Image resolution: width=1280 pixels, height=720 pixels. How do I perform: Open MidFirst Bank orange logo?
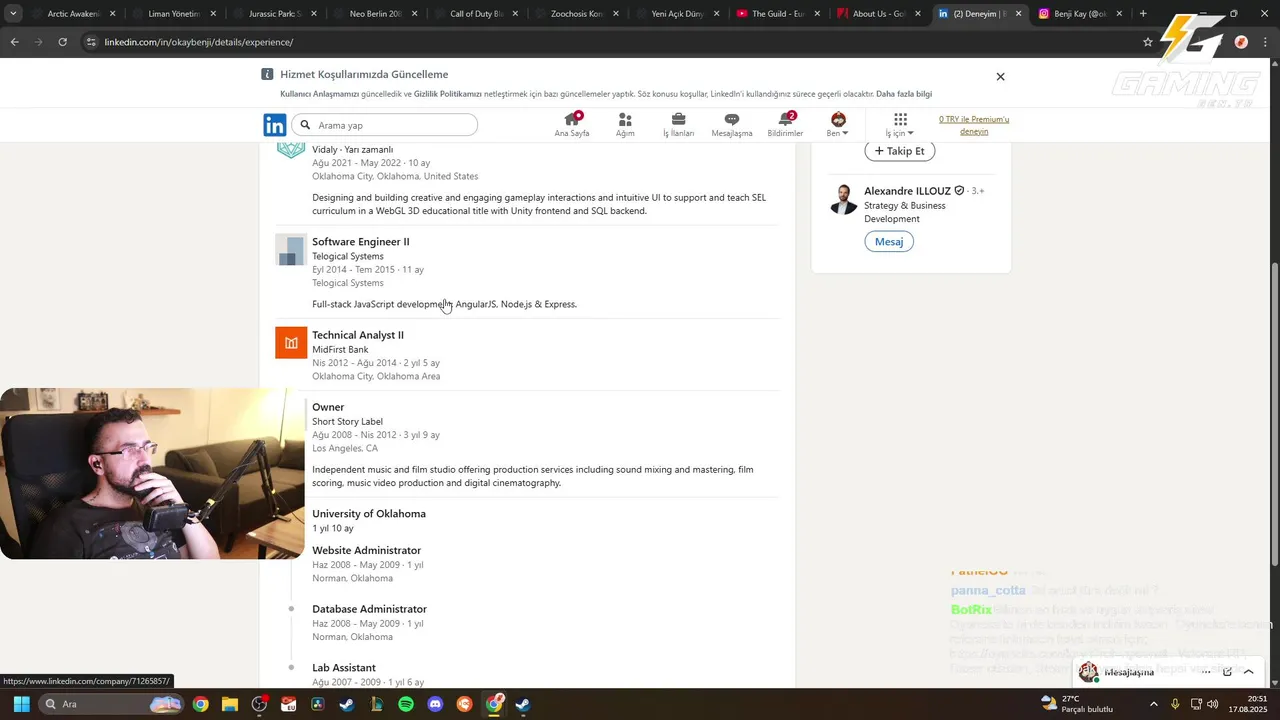click(x=291, y=343)
